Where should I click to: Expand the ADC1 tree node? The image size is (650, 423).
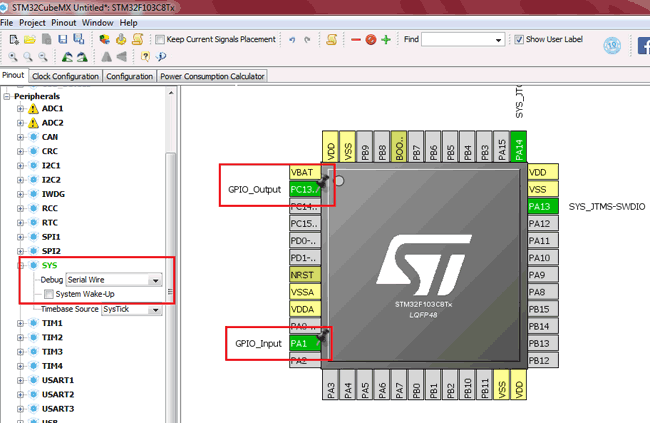[20, 109]
